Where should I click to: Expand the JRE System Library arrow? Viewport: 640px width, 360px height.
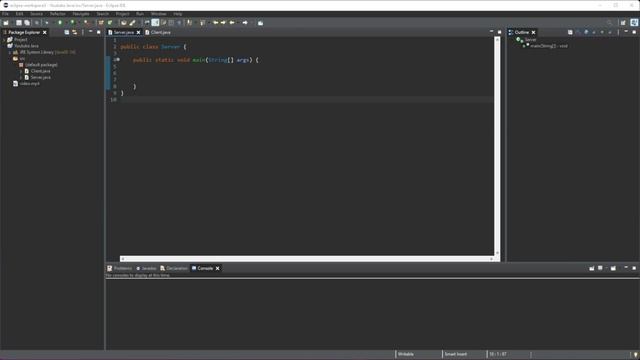(x=10, y=52)
